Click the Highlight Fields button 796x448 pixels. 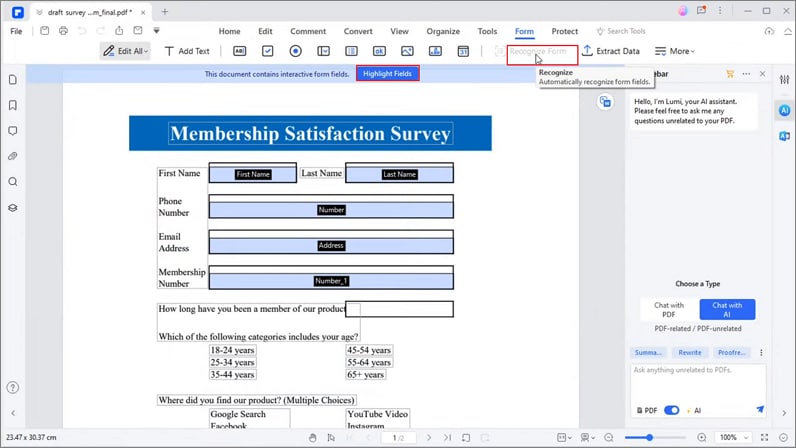[x=387, y=74]
